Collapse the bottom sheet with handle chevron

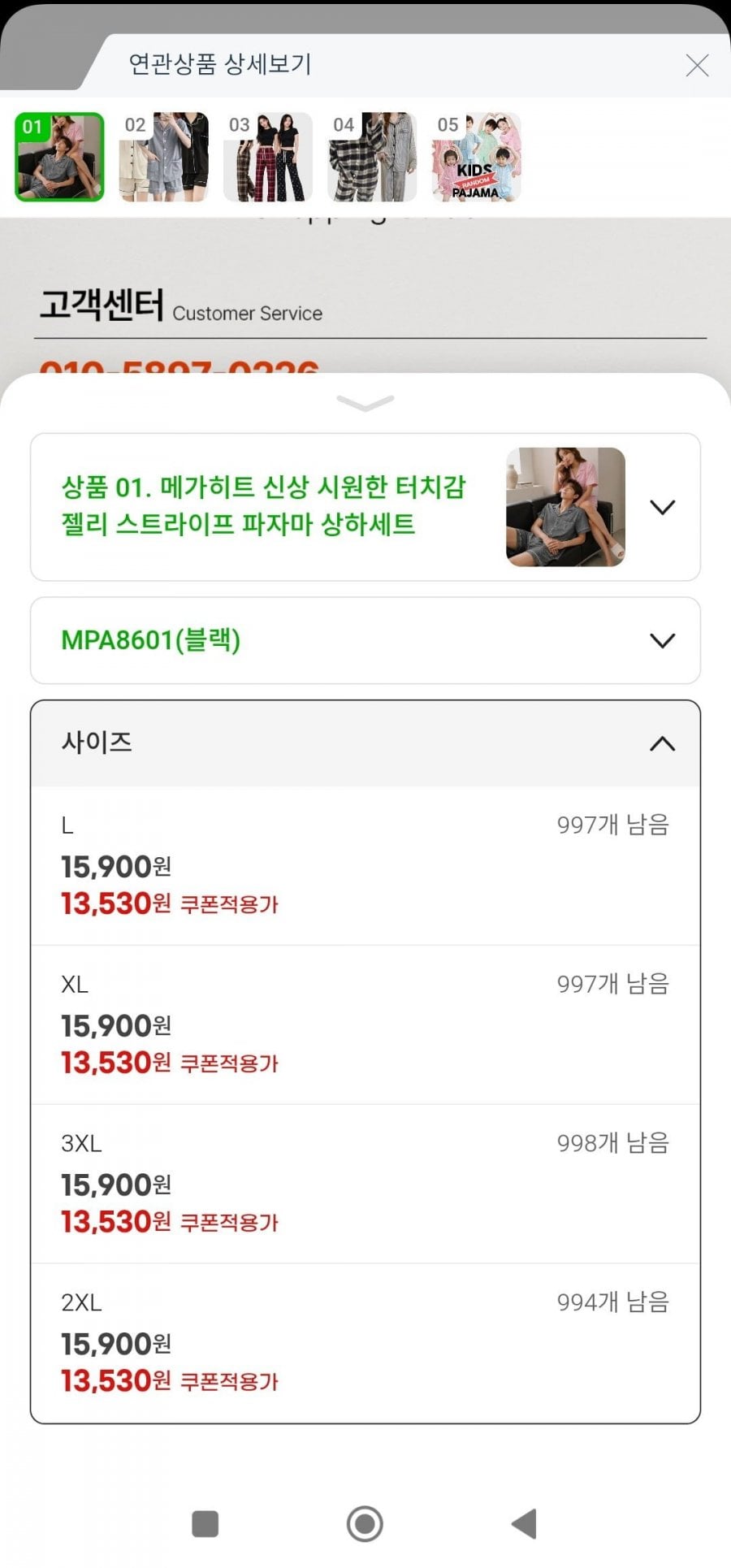point(365,403)
